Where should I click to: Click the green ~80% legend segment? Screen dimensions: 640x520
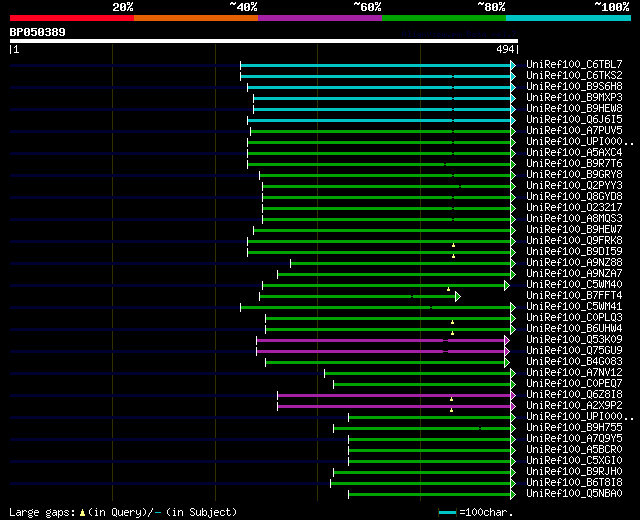pos(444,18)
